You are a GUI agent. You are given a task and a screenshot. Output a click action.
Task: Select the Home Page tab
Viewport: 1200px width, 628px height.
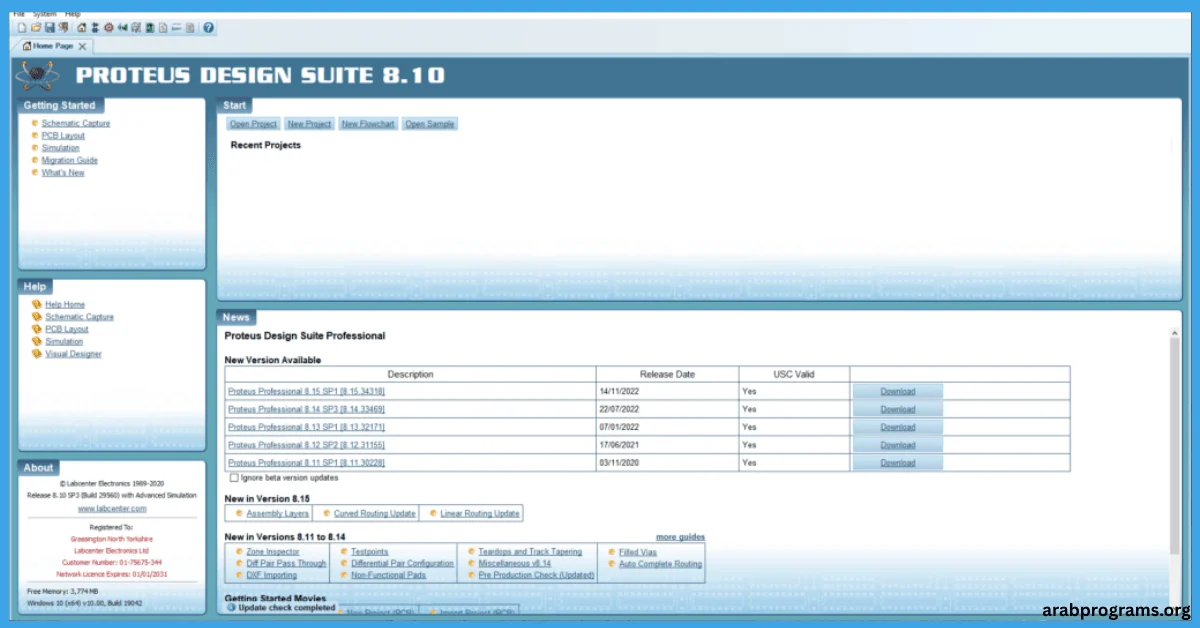[x=54, y=46]
